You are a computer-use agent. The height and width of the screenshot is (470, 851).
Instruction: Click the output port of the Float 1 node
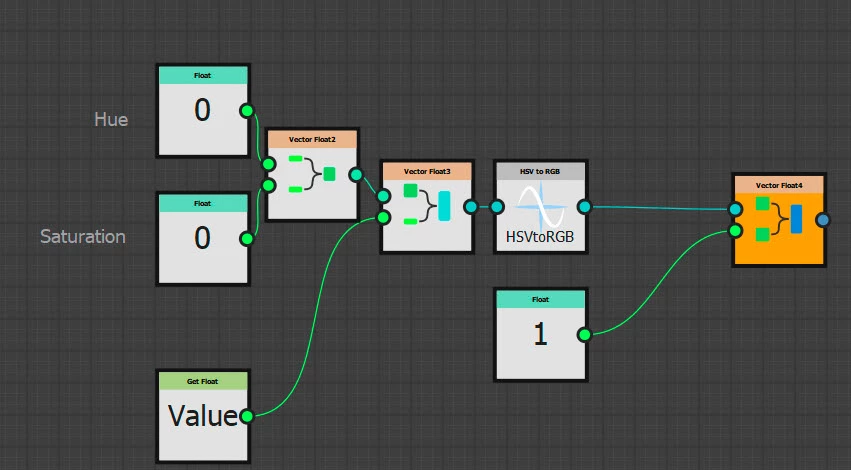(585, 334)
